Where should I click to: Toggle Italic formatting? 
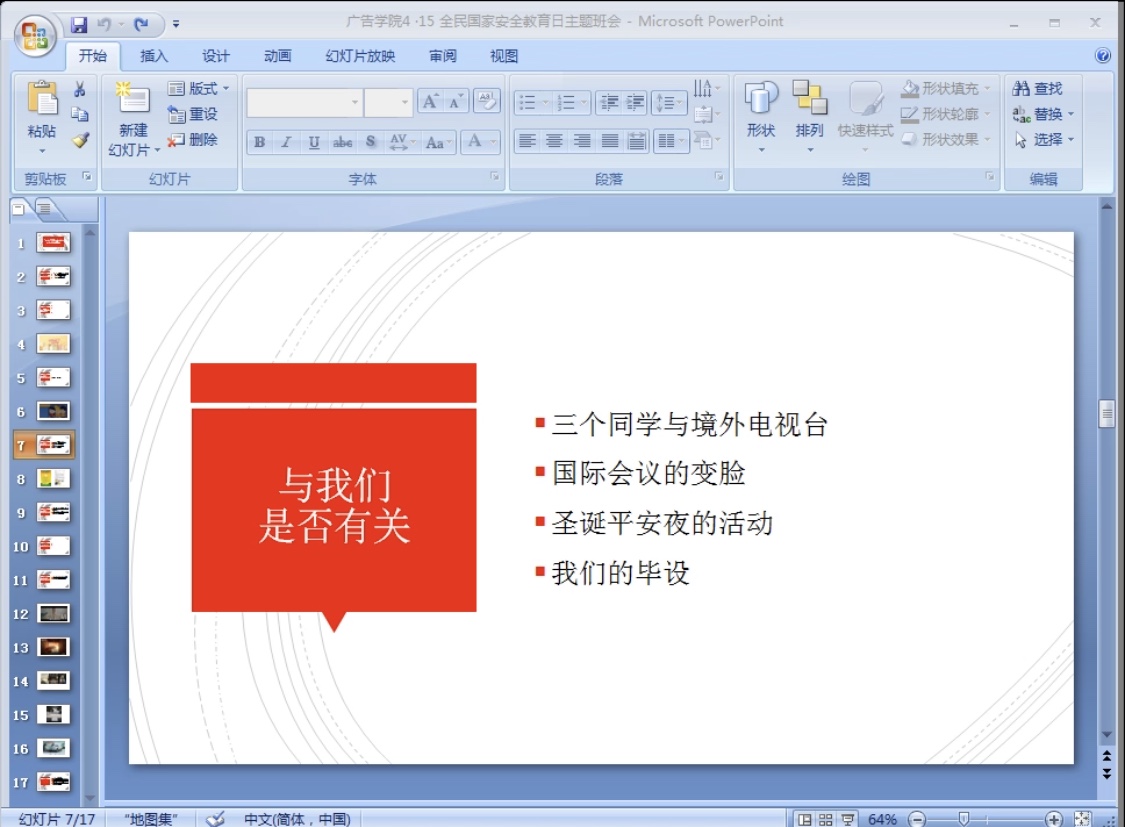pyautogui.click(x=286, y=142)
